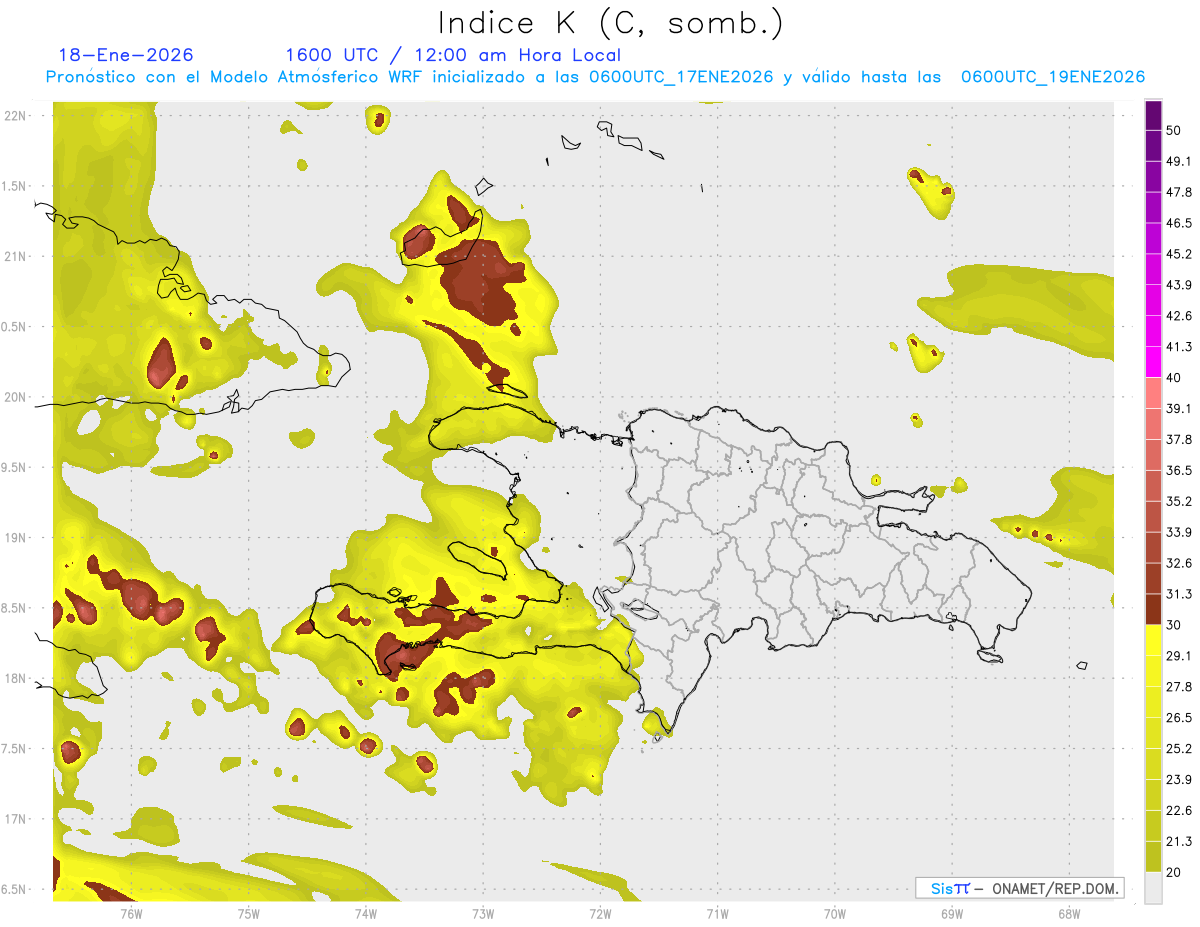
Task: Click the salmon colorbar swatch between 39.1 and 40
Action: [x=1153, y=393]
